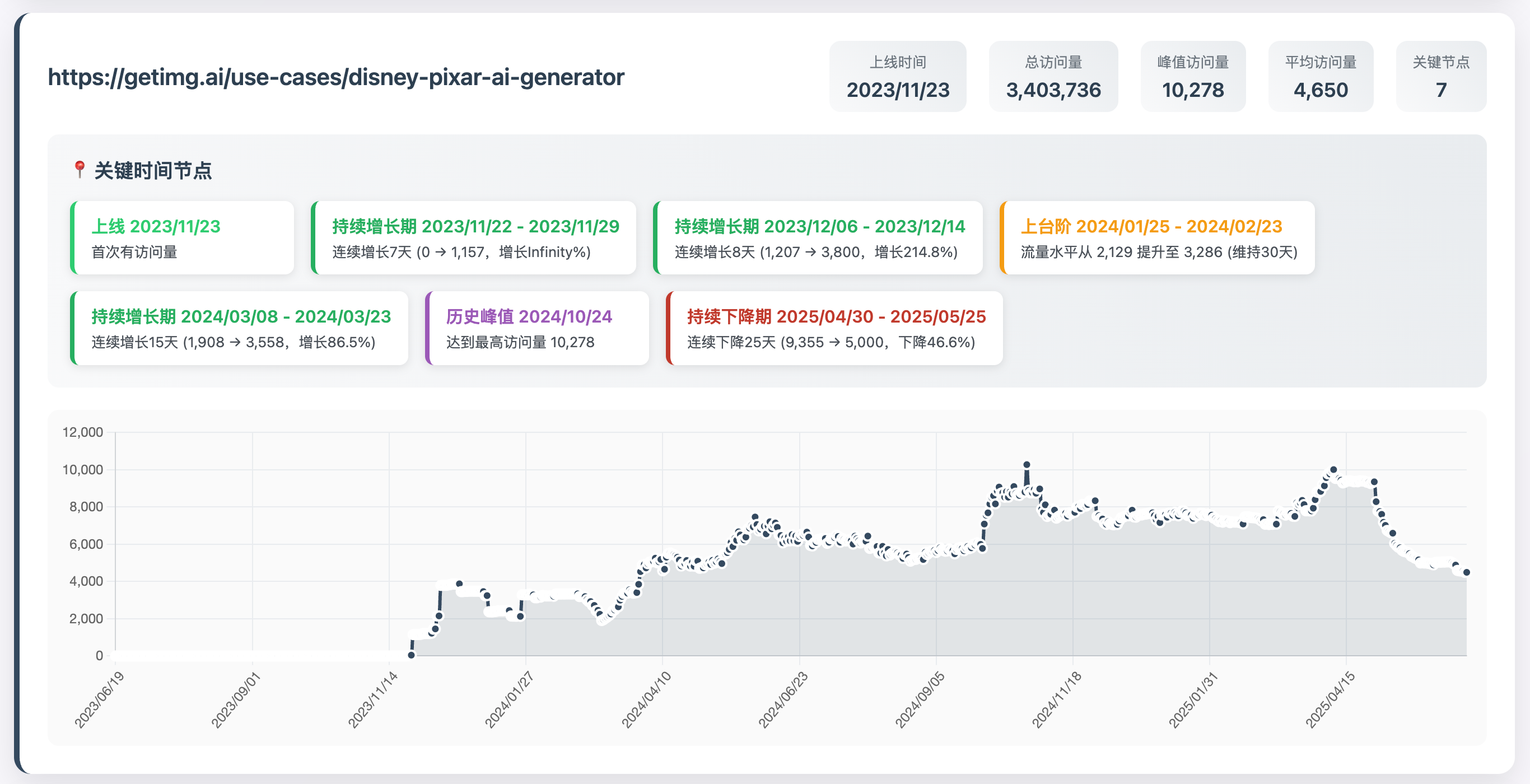Click the 关键时间节点 section heading
1530x784 pixels.
153,170
